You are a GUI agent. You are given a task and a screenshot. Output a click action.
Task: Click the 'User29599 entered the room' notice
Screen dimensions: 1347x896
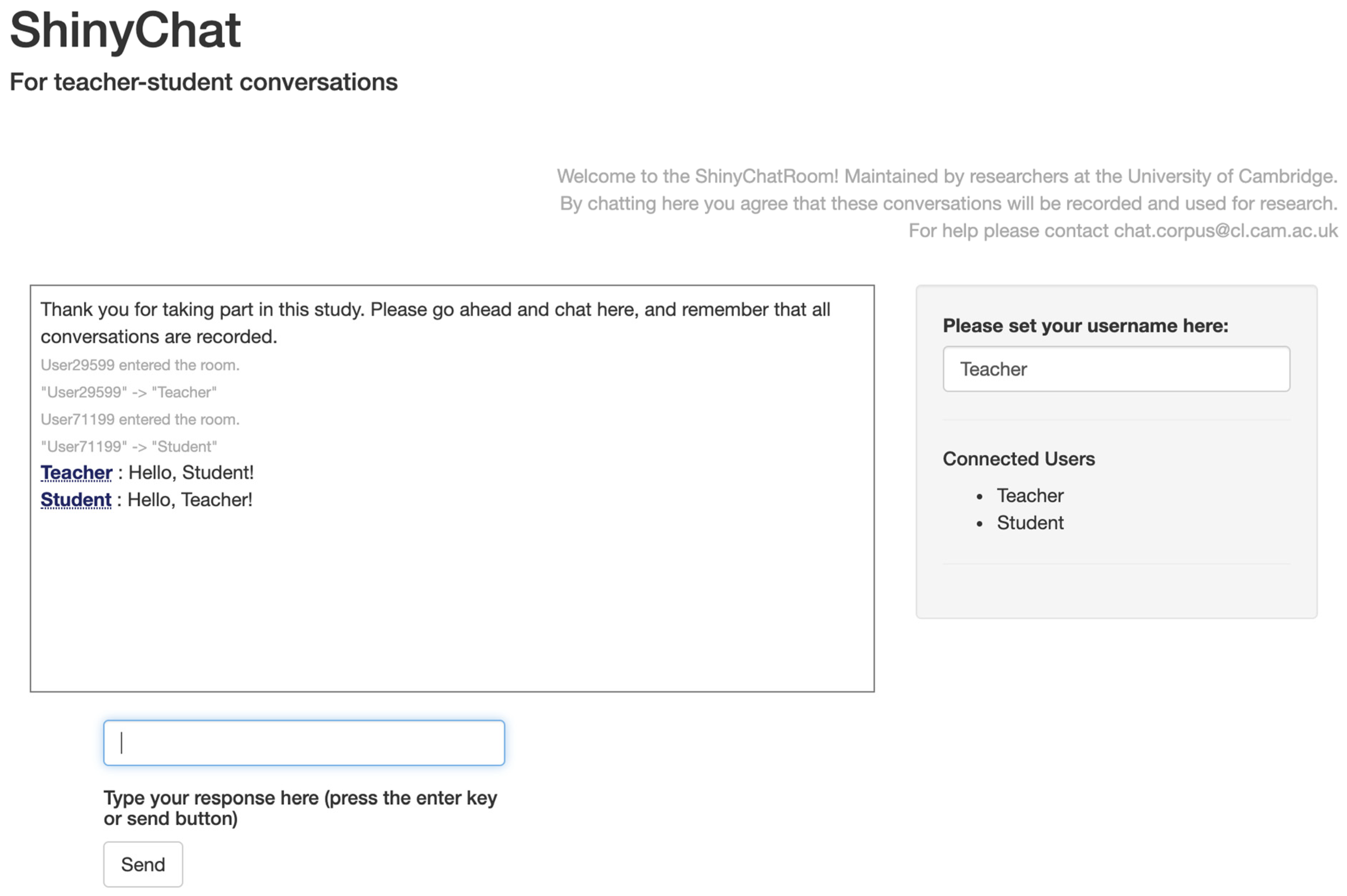tap(140, 365)
